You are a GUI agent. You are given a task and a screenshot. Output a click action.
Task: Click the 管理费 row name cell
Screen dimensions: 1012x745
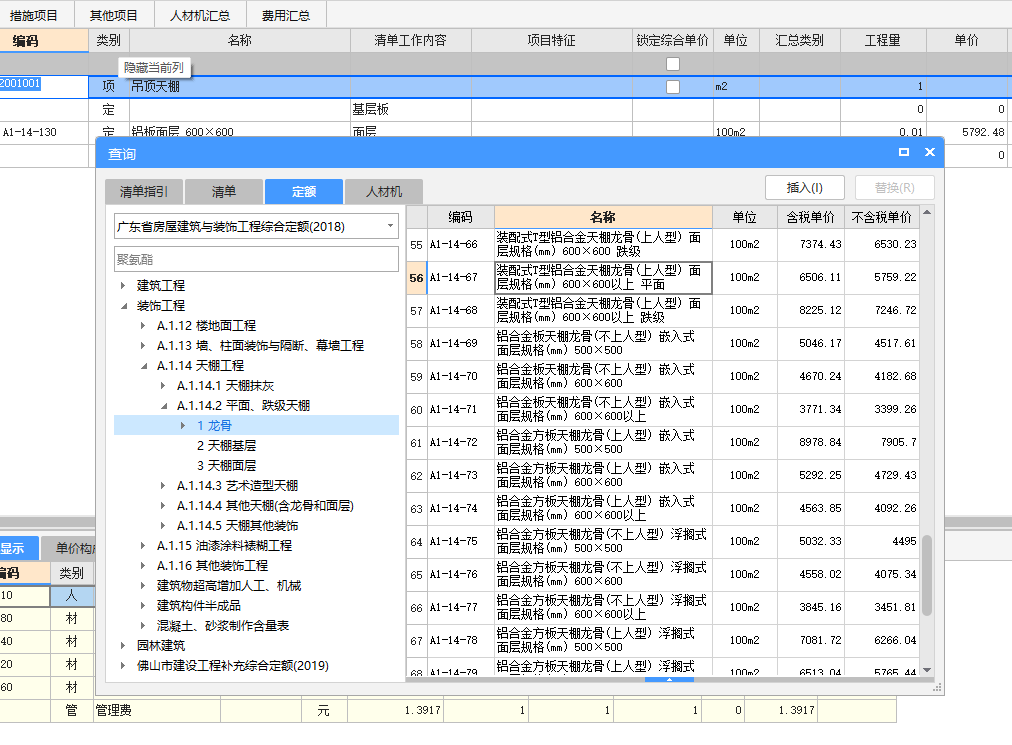(157, 710)
